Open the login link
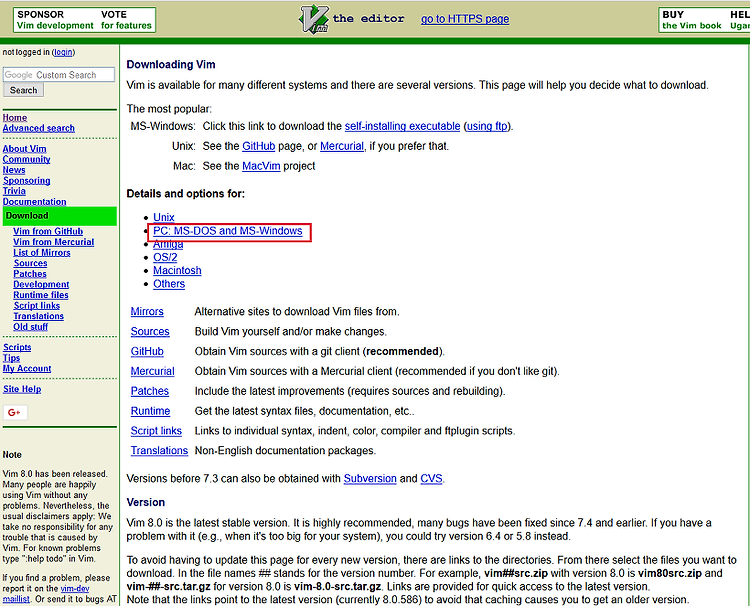Image resolution: width=750 pixels, height=606 pixels. [x=63, y=52]
